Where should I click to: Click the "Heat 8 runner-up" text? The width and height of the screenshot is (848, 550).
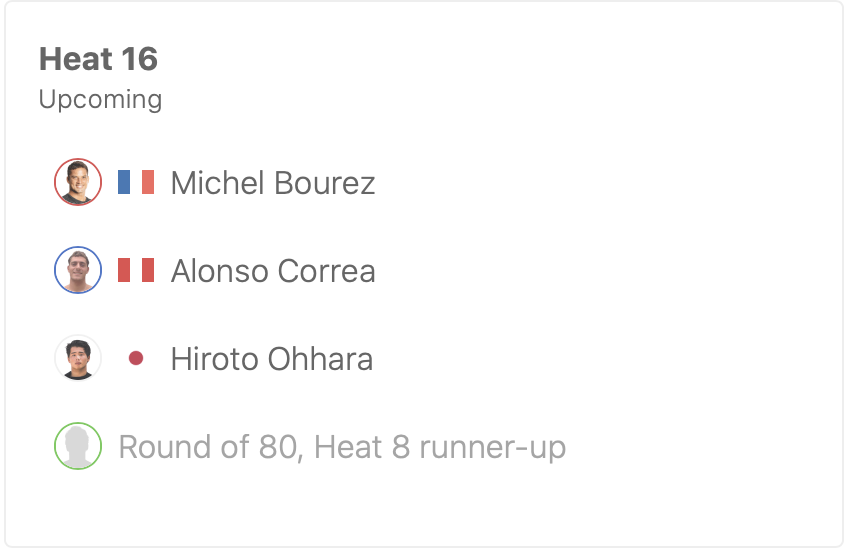(440, 447)
